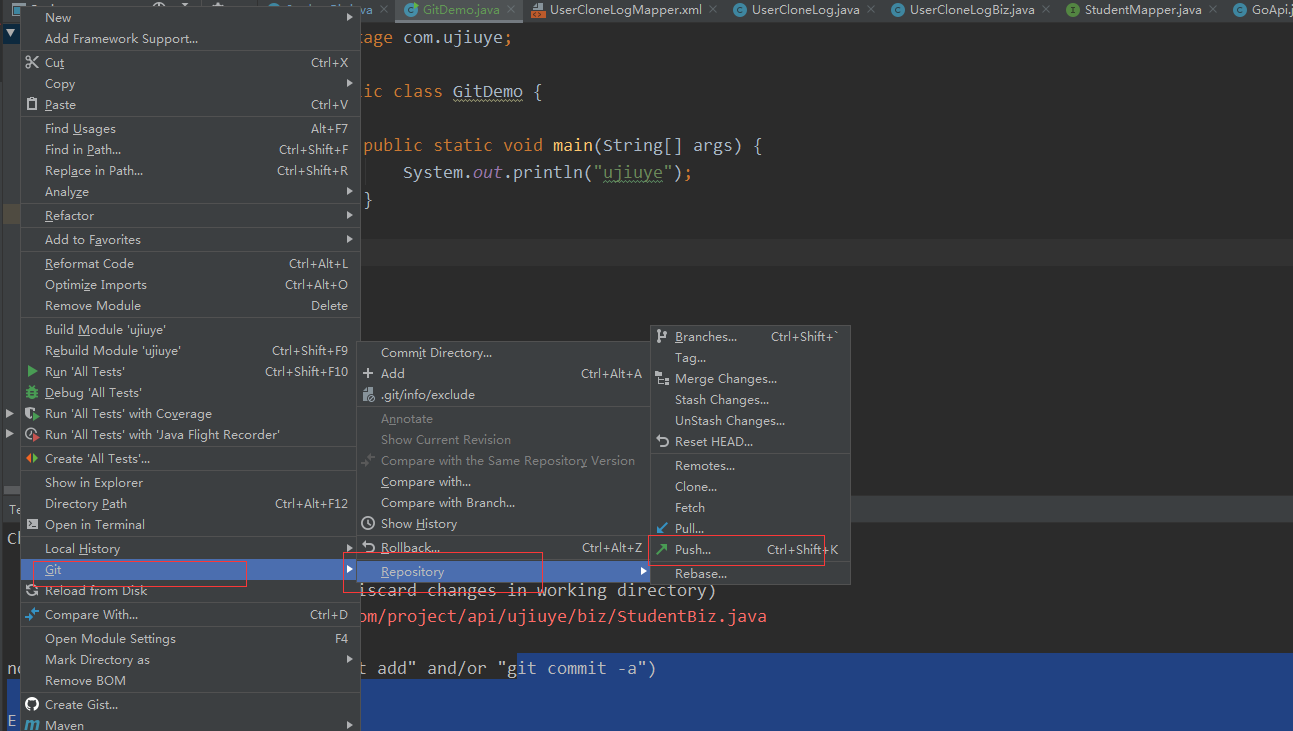
Task: Click the Merge Changes icon
Action: pyautogui.click(x=662, y=378)
